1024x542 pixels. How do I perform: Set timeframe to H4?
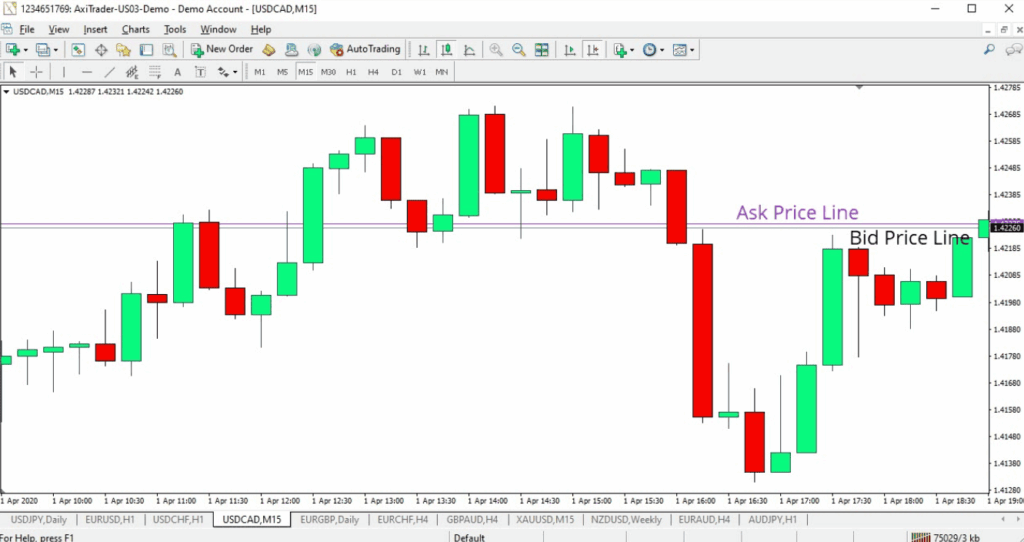pos(373,72)
